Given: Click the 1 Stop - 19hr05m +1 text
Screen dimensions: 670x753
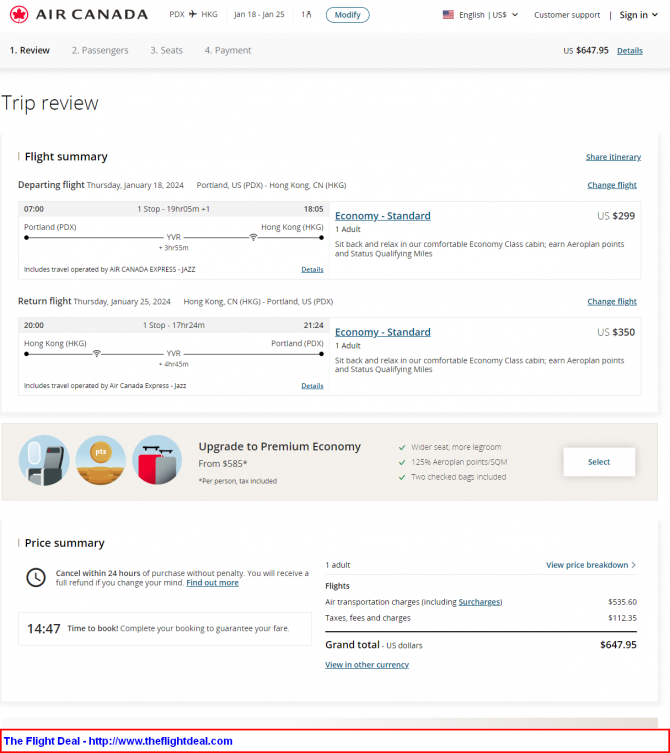Looking at the screenshot, I should pos(173,209).
